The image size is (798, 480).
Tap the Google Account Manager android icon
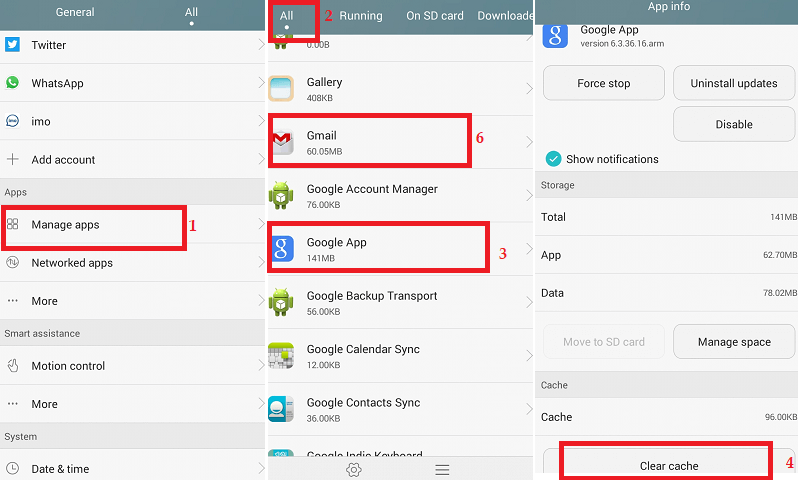(281, 195)
